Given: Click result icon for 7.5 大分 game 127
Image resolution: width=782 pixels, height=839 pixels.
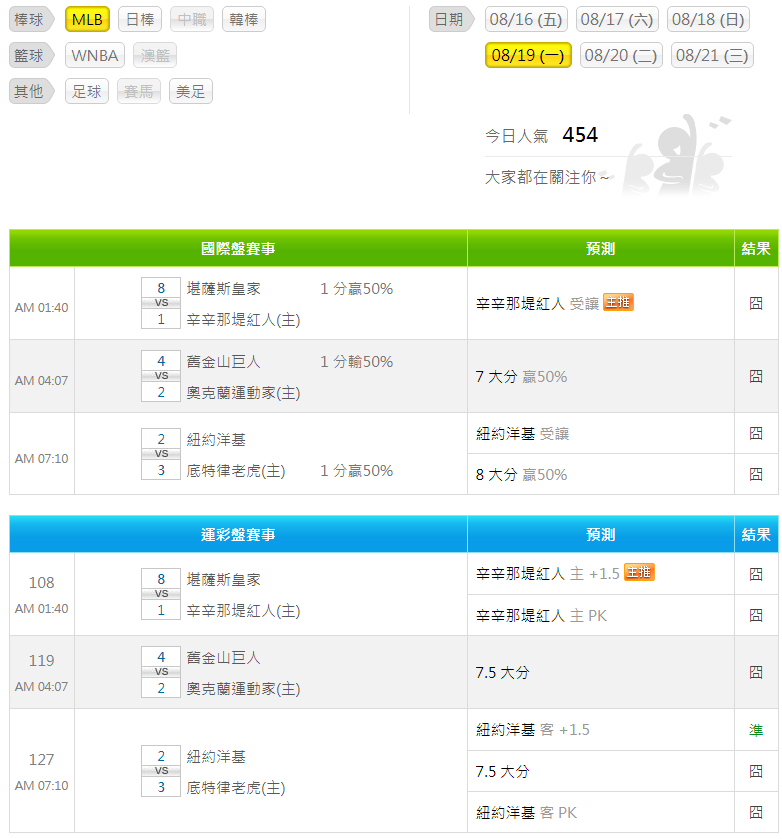Looking at the screenshot, I should coord(756,771).
